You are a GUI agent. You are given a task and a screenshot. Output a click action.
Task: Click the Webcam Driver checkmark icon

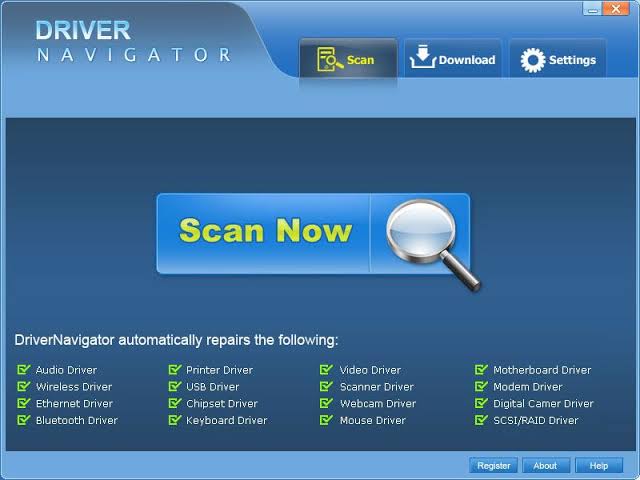pos(326,403)
